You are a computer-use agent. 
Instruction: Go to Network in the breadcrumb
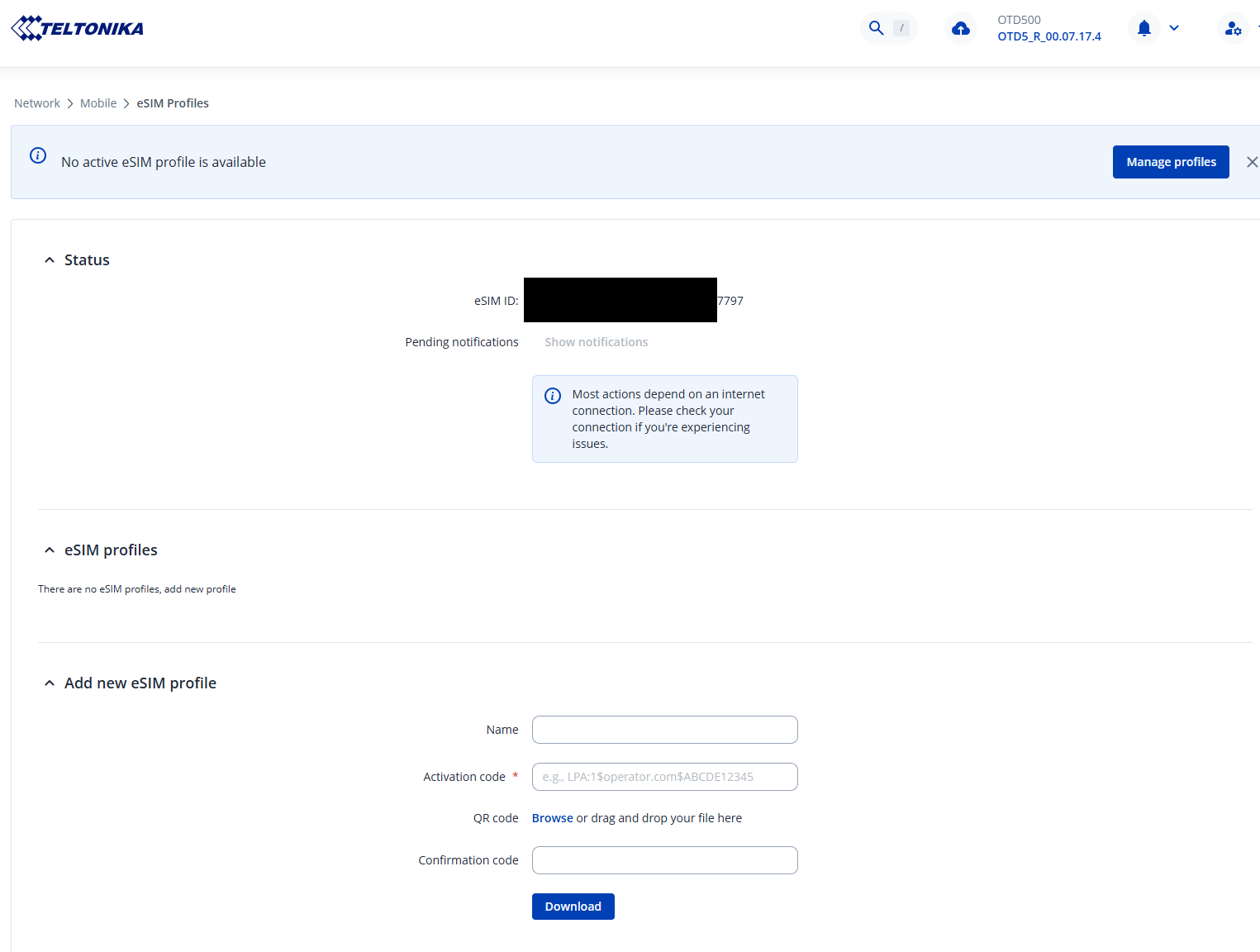[x=37, y=103]
